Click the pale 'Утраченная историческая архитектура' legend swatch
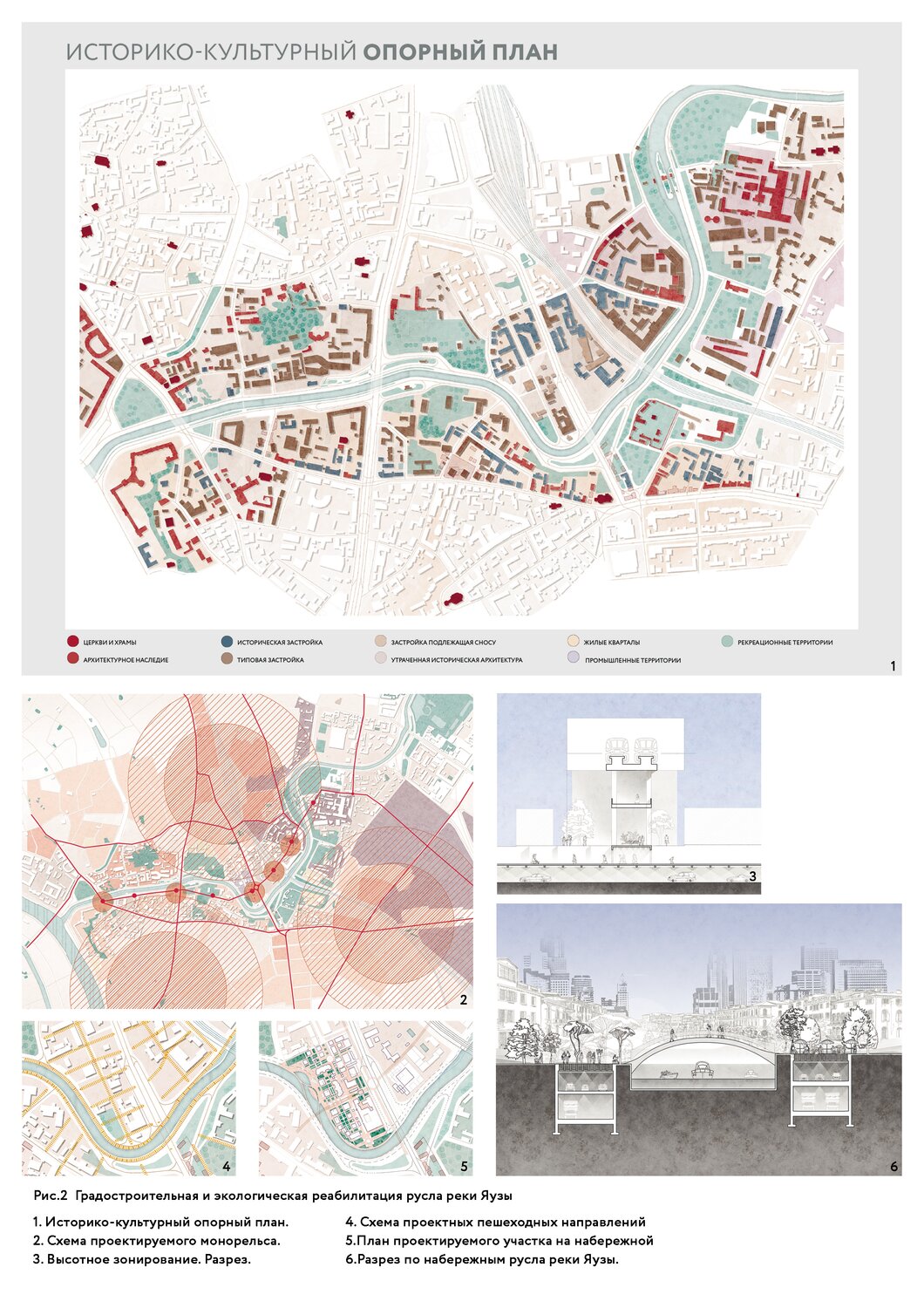This screenshot has height=1308, width=924. pos(379,659)
